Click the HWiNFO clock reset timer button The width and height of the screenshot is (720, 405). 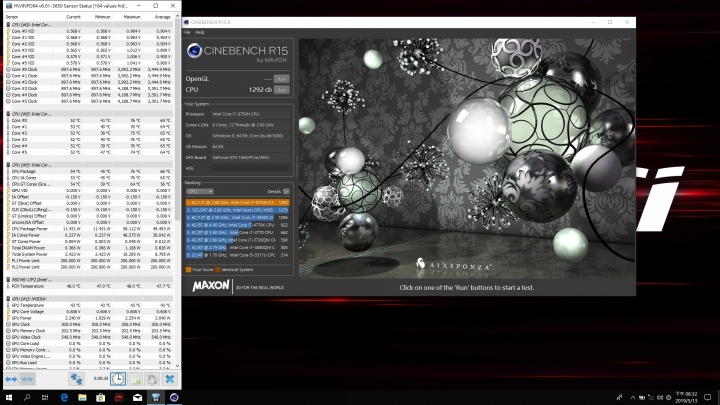click(x=118, y=379)
